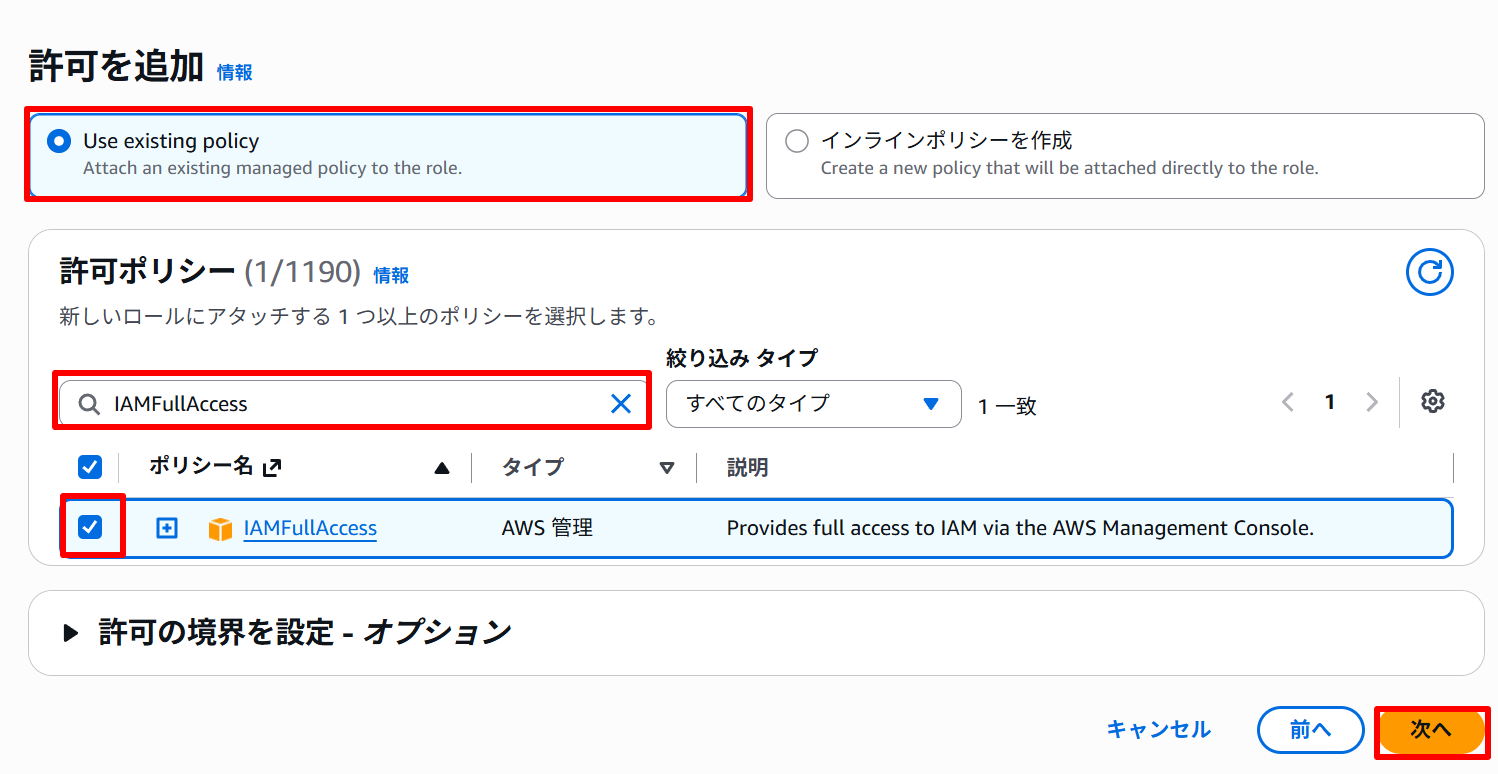
Task: Proceed with the 次へ button
Action: pos(1431,730)
